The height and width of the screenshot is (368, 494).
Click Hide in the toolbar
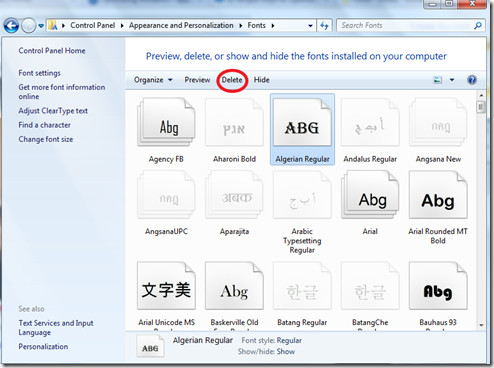pyautogui.click(x=262, y=80)
